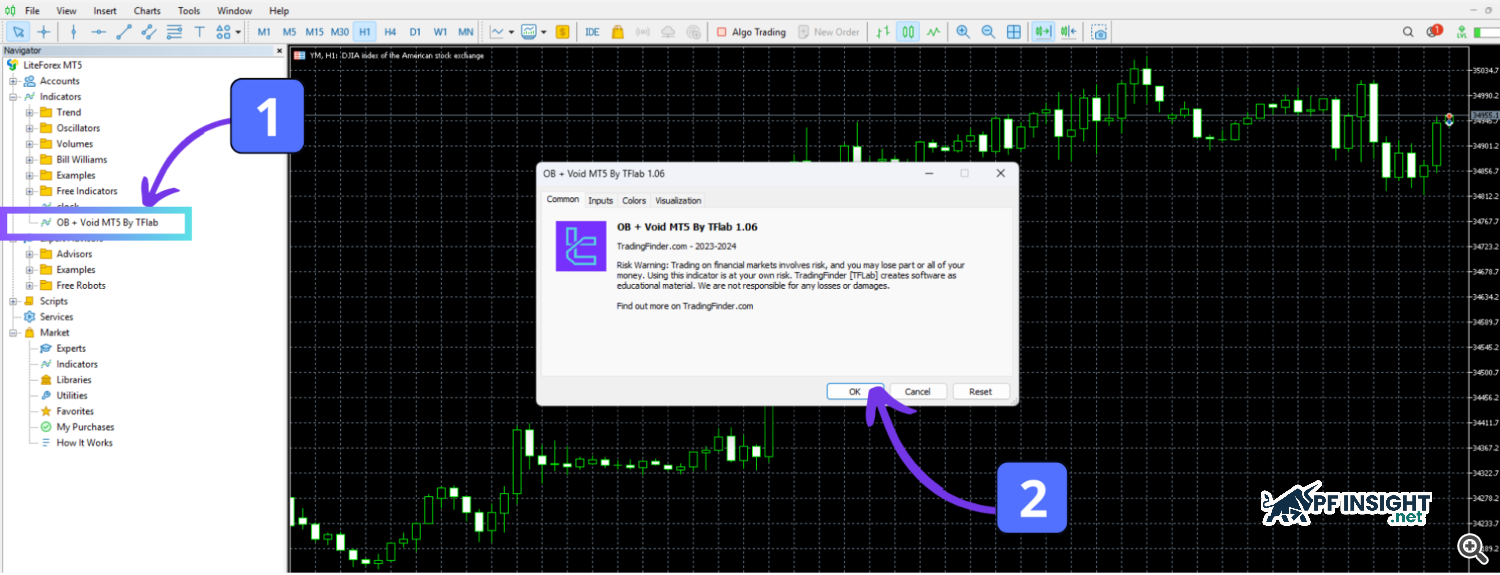Pick the trendline drawing tool
The width and height of the screenshot is (1500, 575).
click(x=124, y=32)
